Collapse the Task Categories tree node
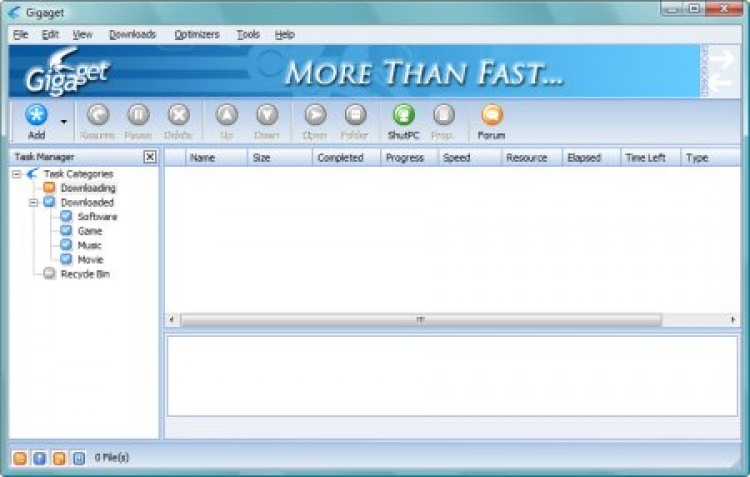 pos(17,174)
